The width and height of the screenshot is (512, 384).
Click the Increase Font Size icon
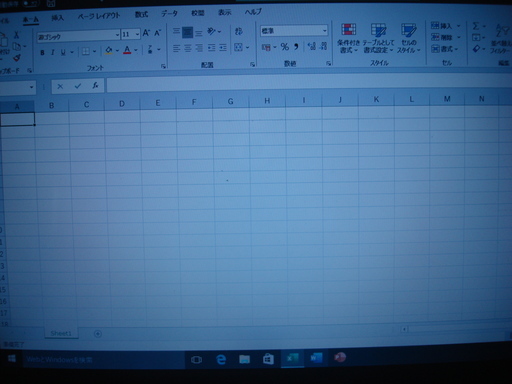click(x=146, y=33)
